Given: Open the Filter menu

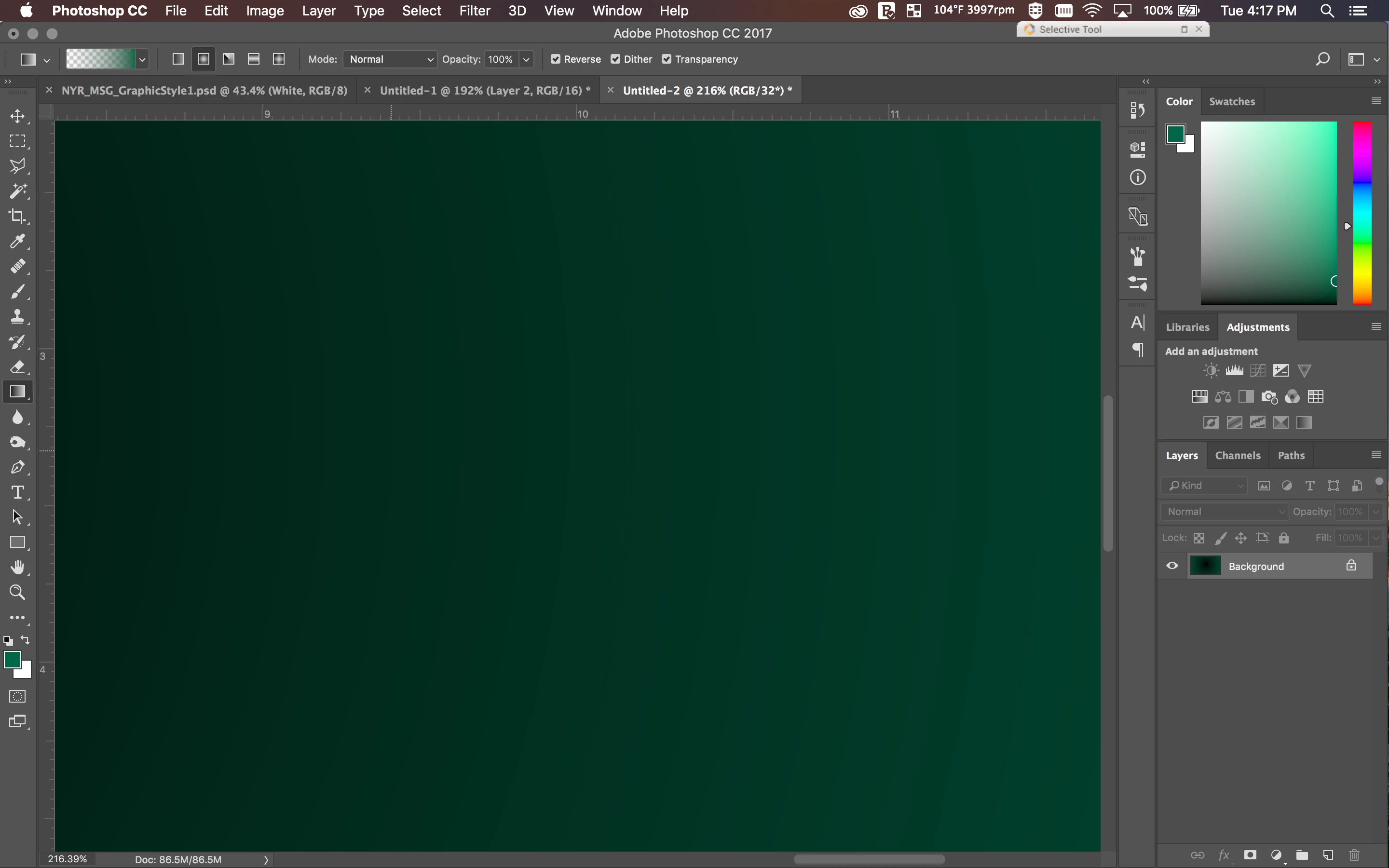Looking at the screenshot, I should (474, 11).
